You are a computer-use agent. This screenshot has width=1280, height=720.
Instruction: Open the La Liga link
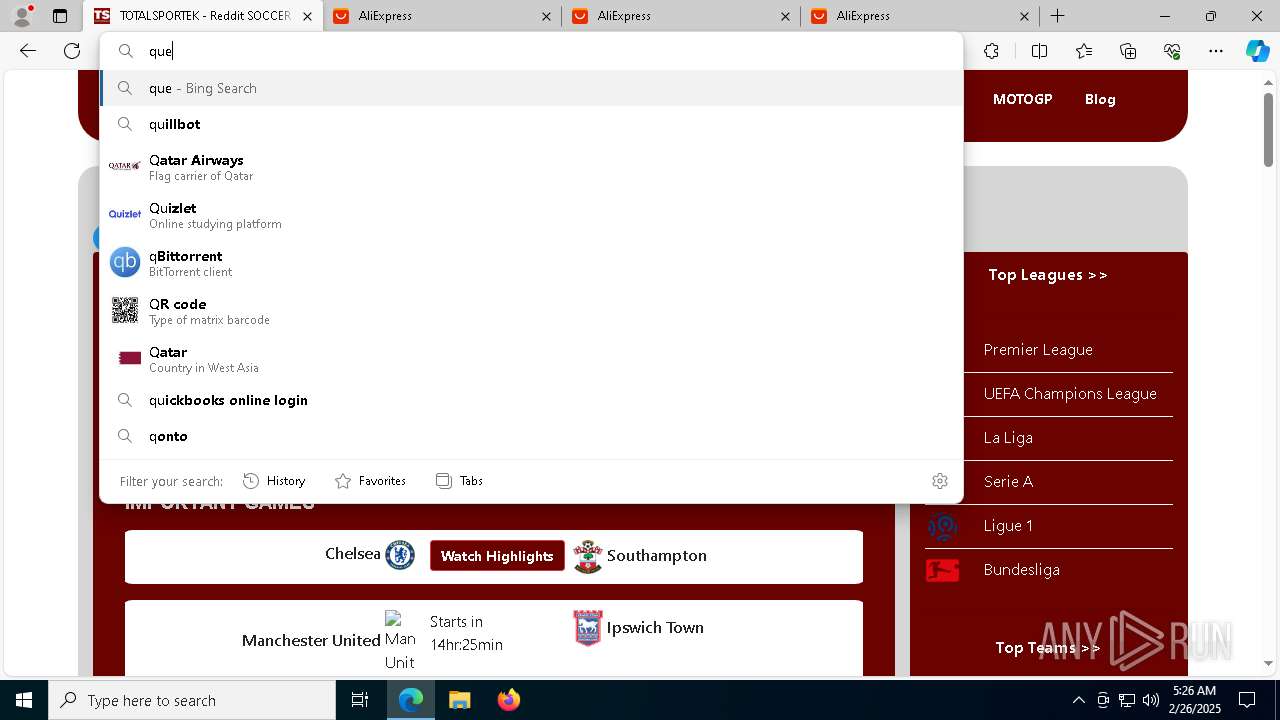point(1008,438)
